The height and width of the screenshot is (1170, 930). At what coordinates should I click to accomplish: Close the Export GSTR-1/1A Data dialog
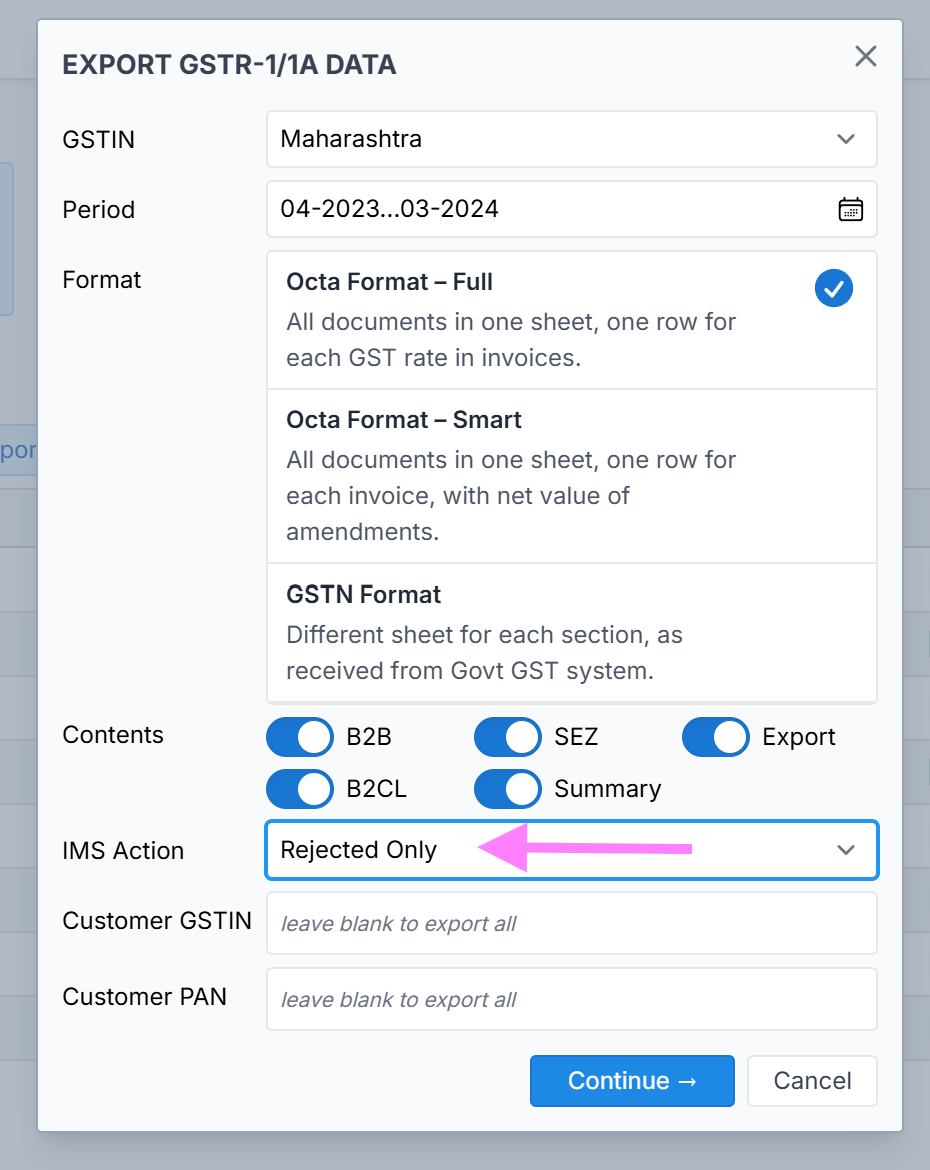(x=865, y=57)
